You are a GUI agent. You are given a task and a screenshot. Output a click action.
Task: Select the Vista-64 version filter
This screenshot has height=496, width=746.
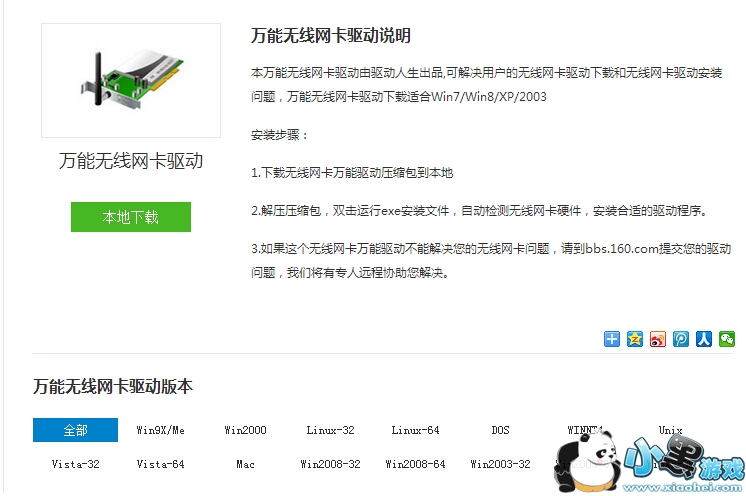pyautogui.click(x=160, y=464)
